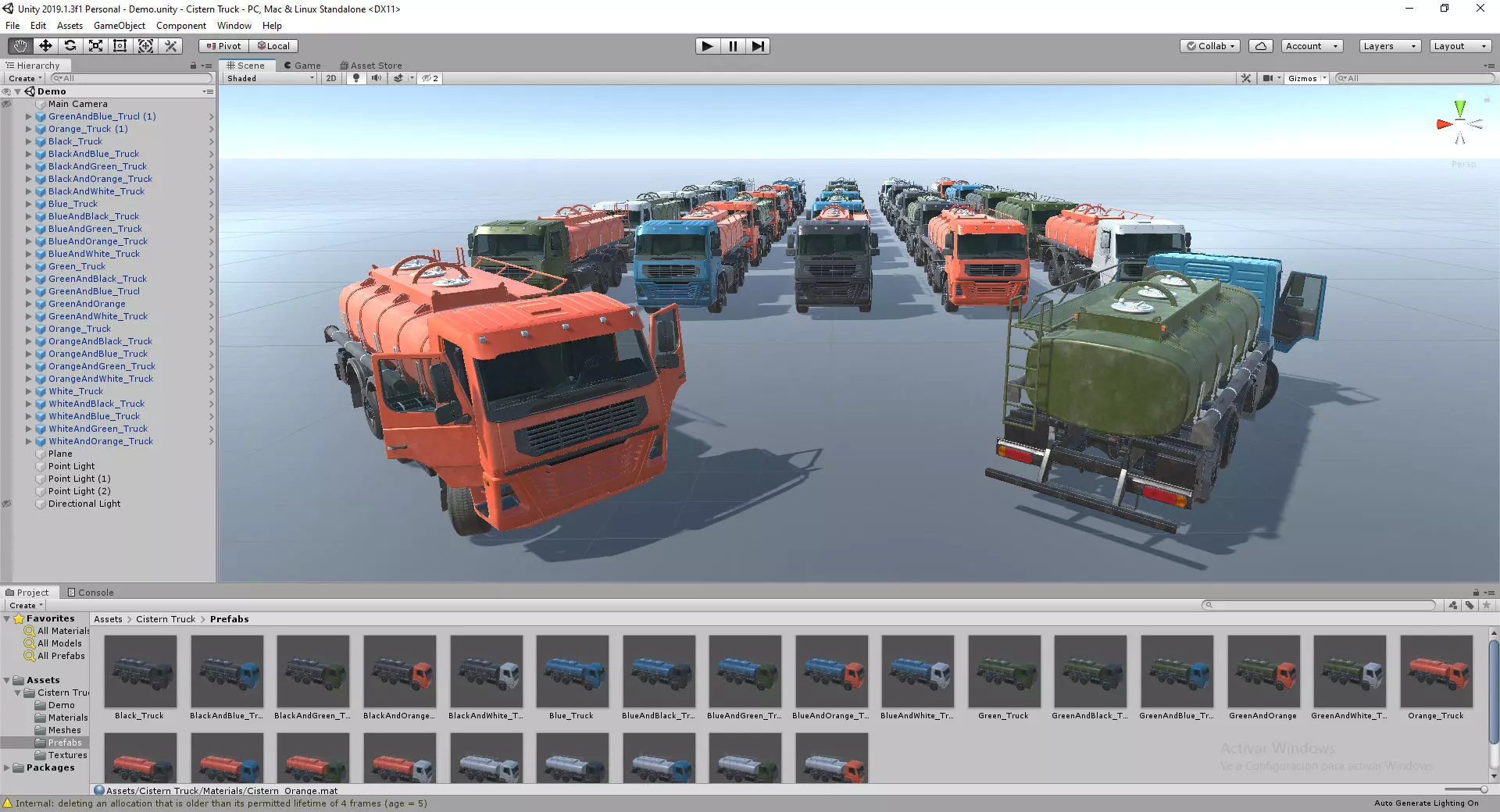The height and width of the screenshot is (812, 1500).
Task: Open scene component tools icon
Action: 1246,78
